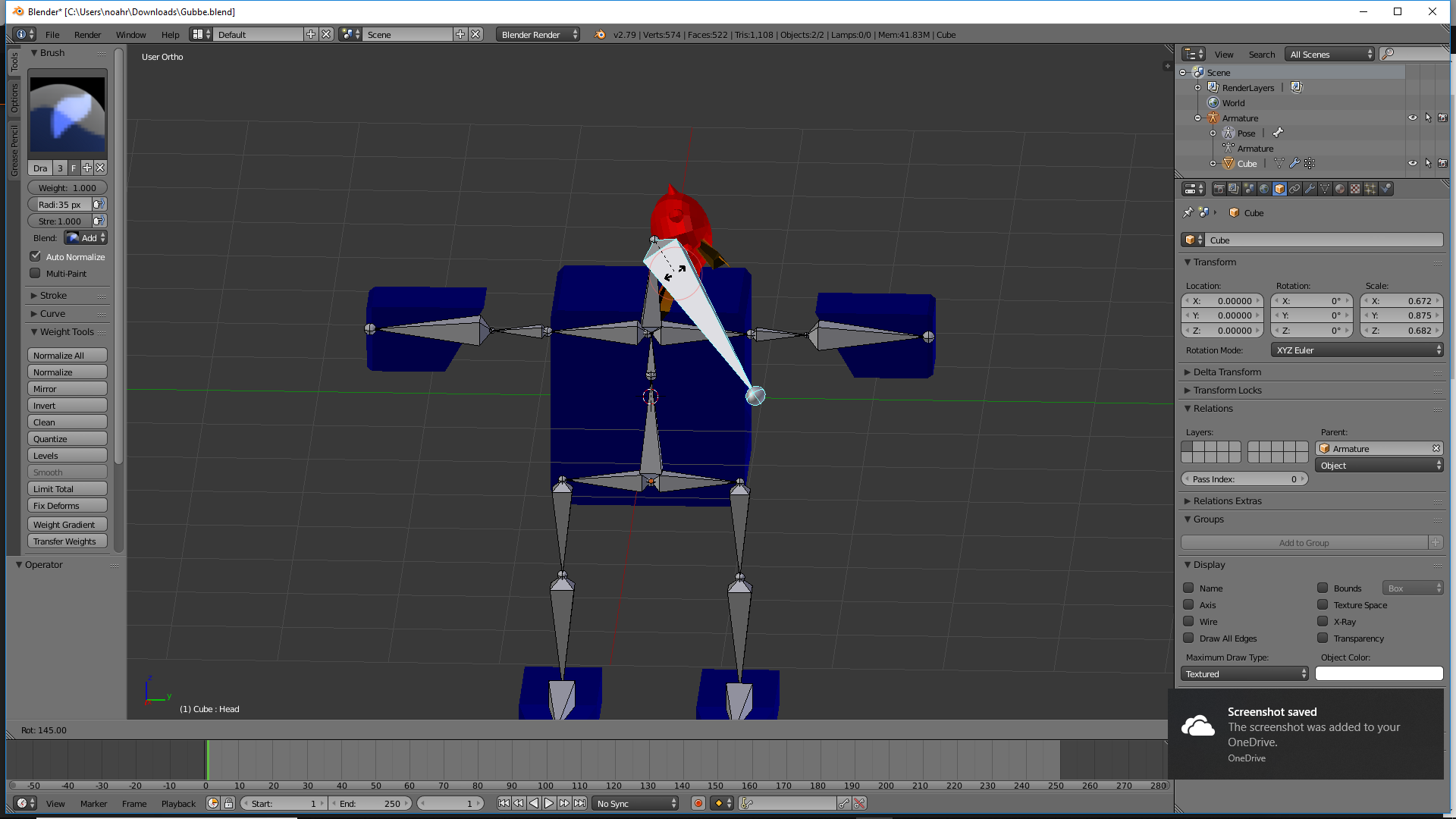Delete keyframe using the crossed key icon
1456x819 pixels.
[859, 803]
